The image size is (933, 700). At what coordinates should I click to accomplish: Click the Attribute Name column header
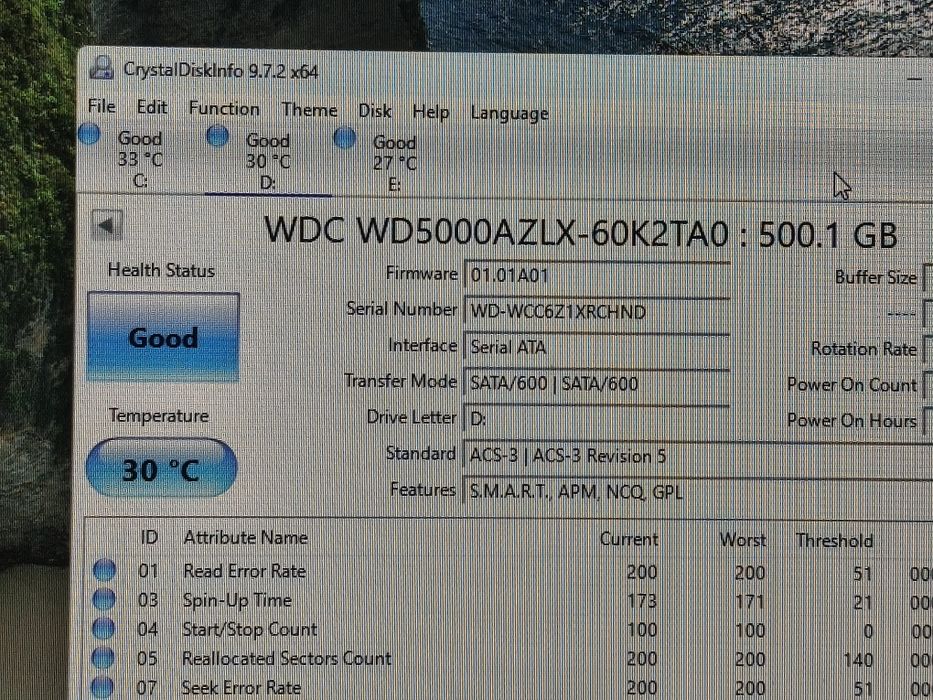click(245, 538)
